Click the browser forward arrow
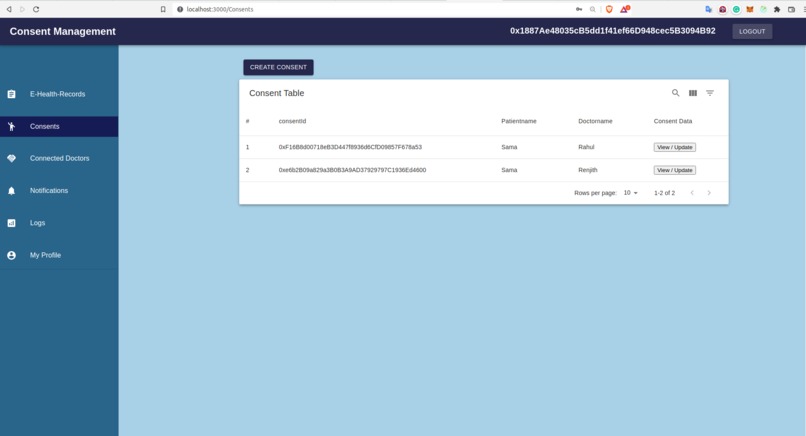 22,9
